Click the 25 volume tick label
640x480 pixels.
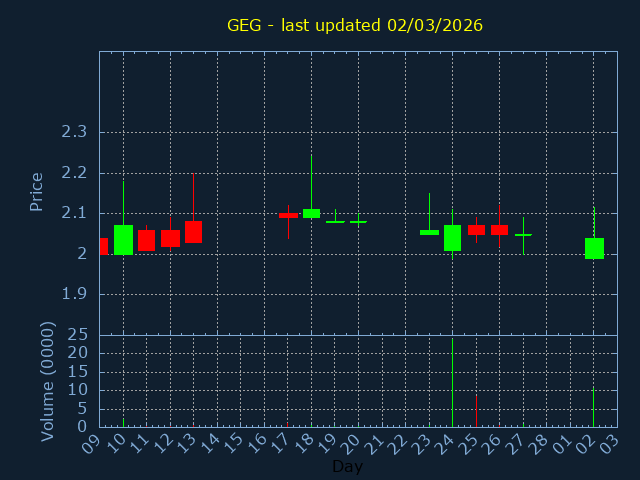(78, 335)
